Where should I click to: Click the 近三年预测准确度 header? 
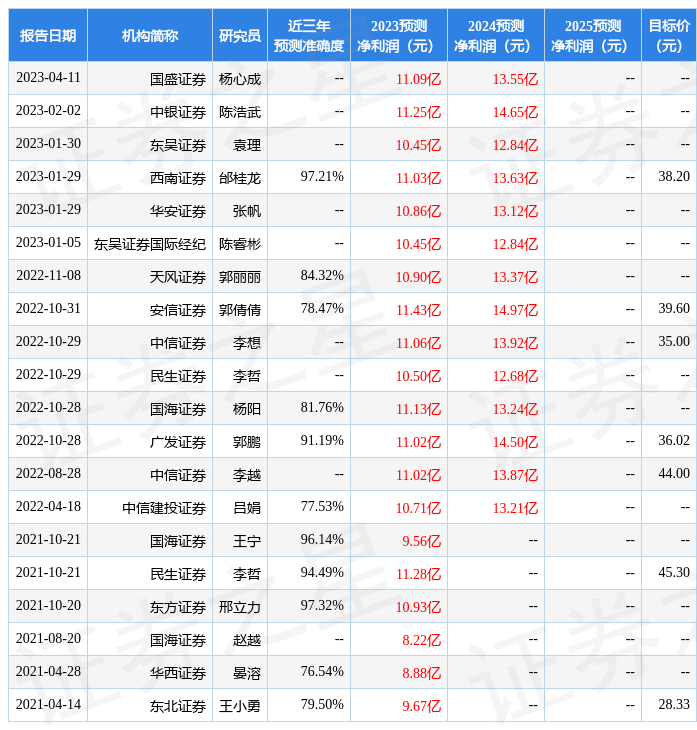click(x=309, y=36)
